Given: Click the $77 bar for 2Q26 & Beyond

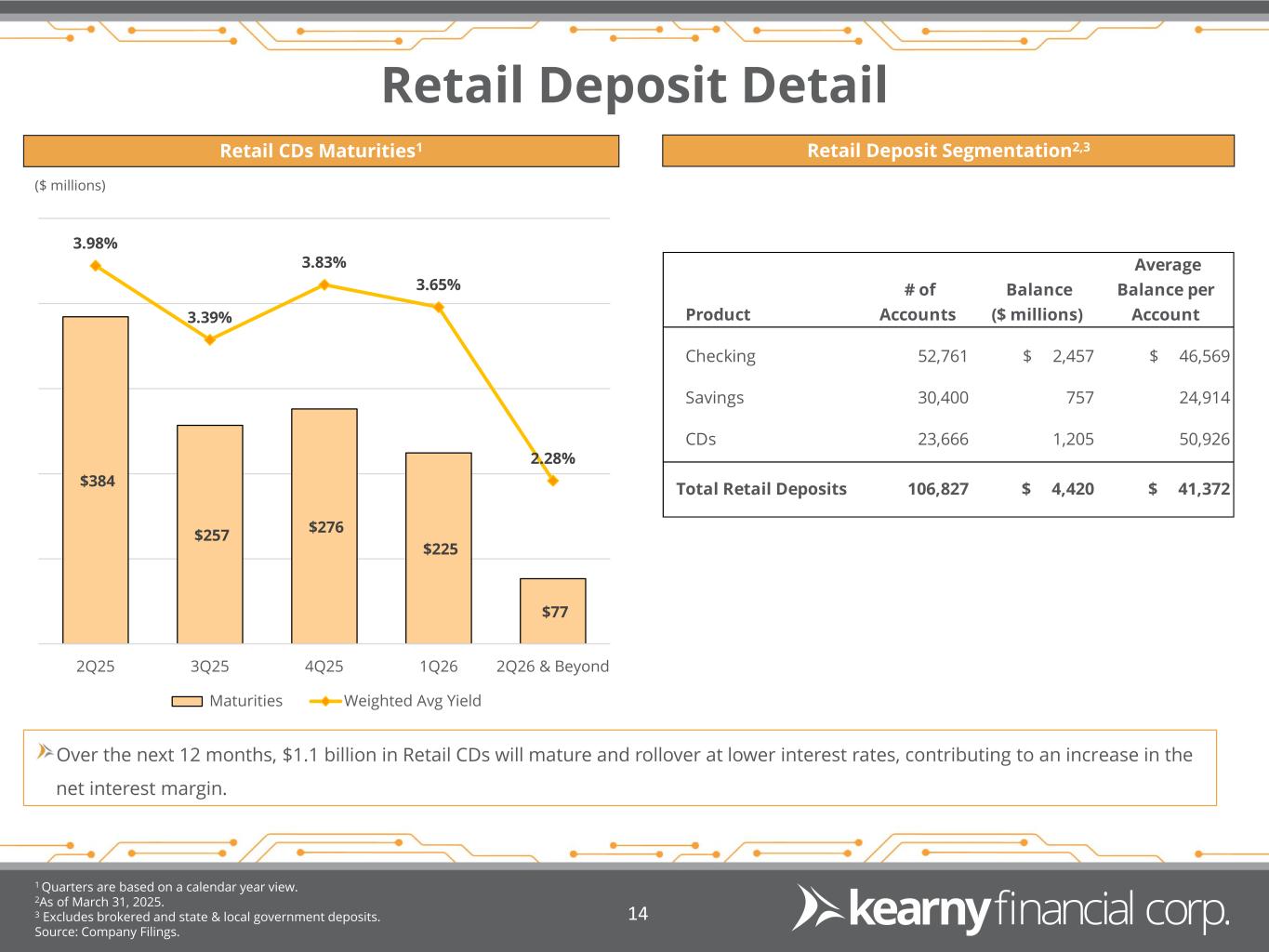Looking at the screenshot, I should coord(553,611).
